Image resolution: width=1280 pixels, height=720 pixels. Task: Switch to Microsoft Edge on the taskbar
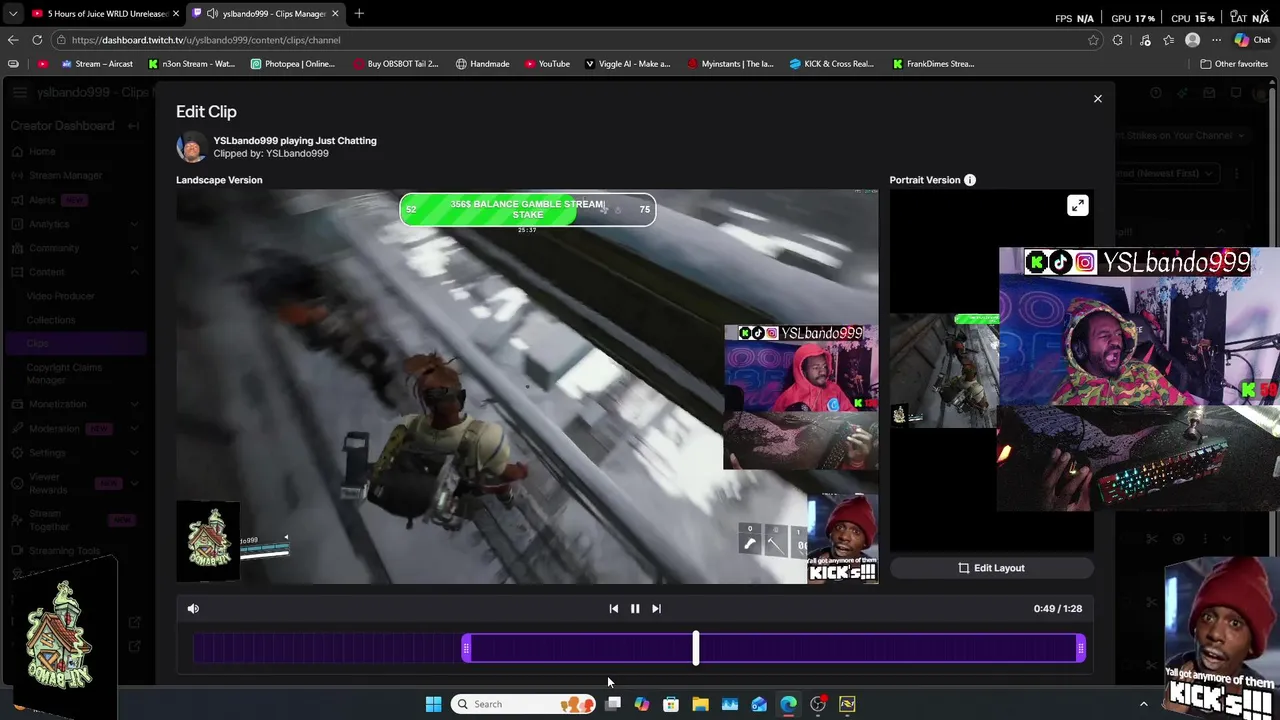coord(788,704)
